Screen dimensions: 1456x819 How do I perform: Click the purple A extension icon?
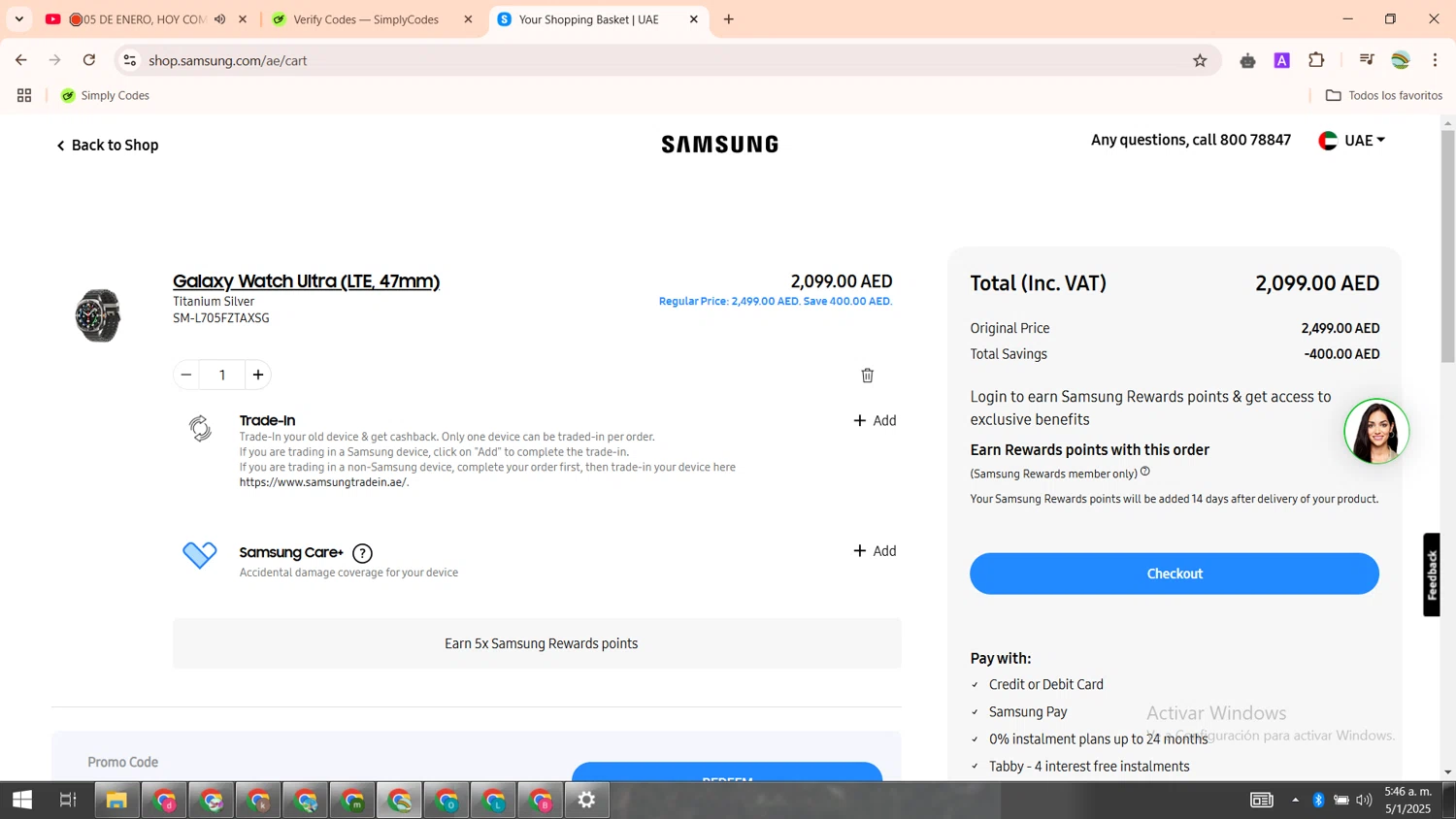point(1282,60)
